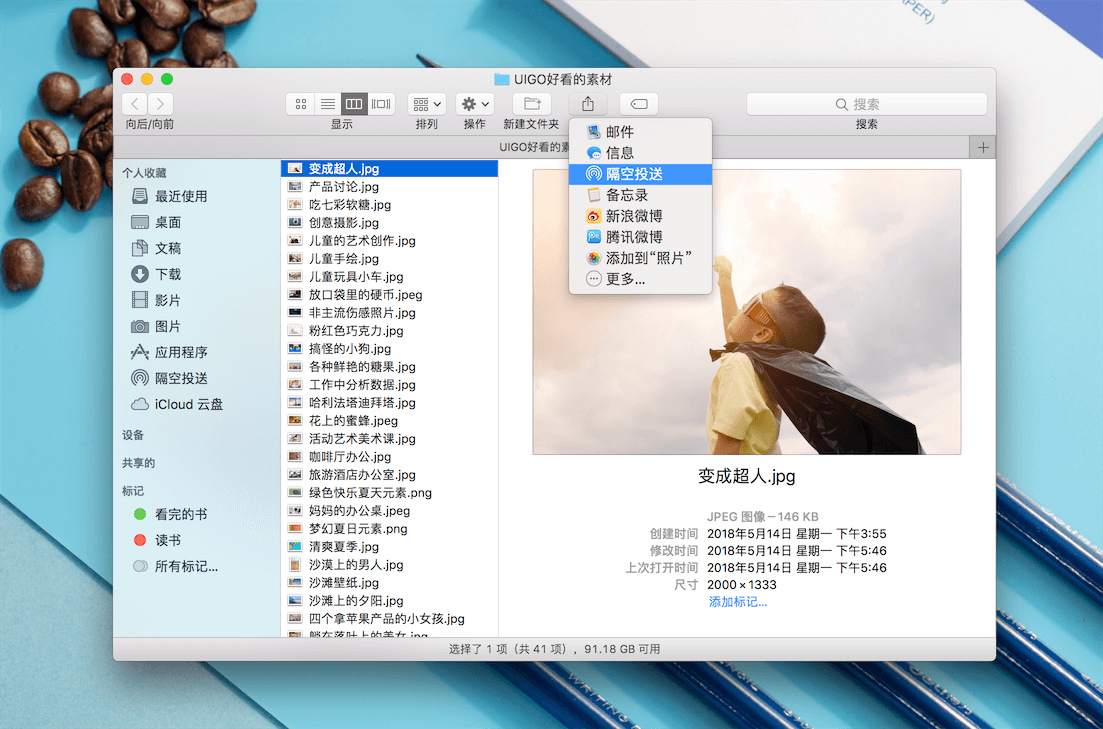Image resolution: width=1103 pixels, height=729 pixels.
Task: Choose 新浪微博 in the share menu
Action: [x=640, y=216]
